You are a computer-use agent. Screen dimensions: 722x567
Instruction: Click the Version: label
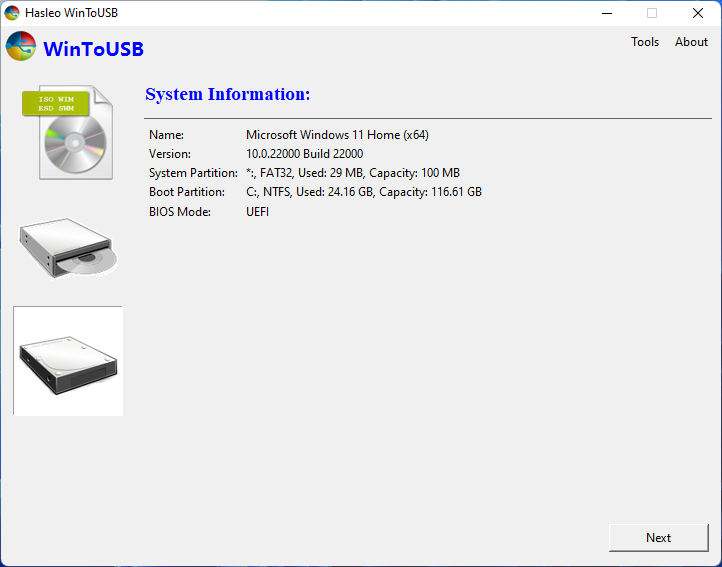pos(169,154)
